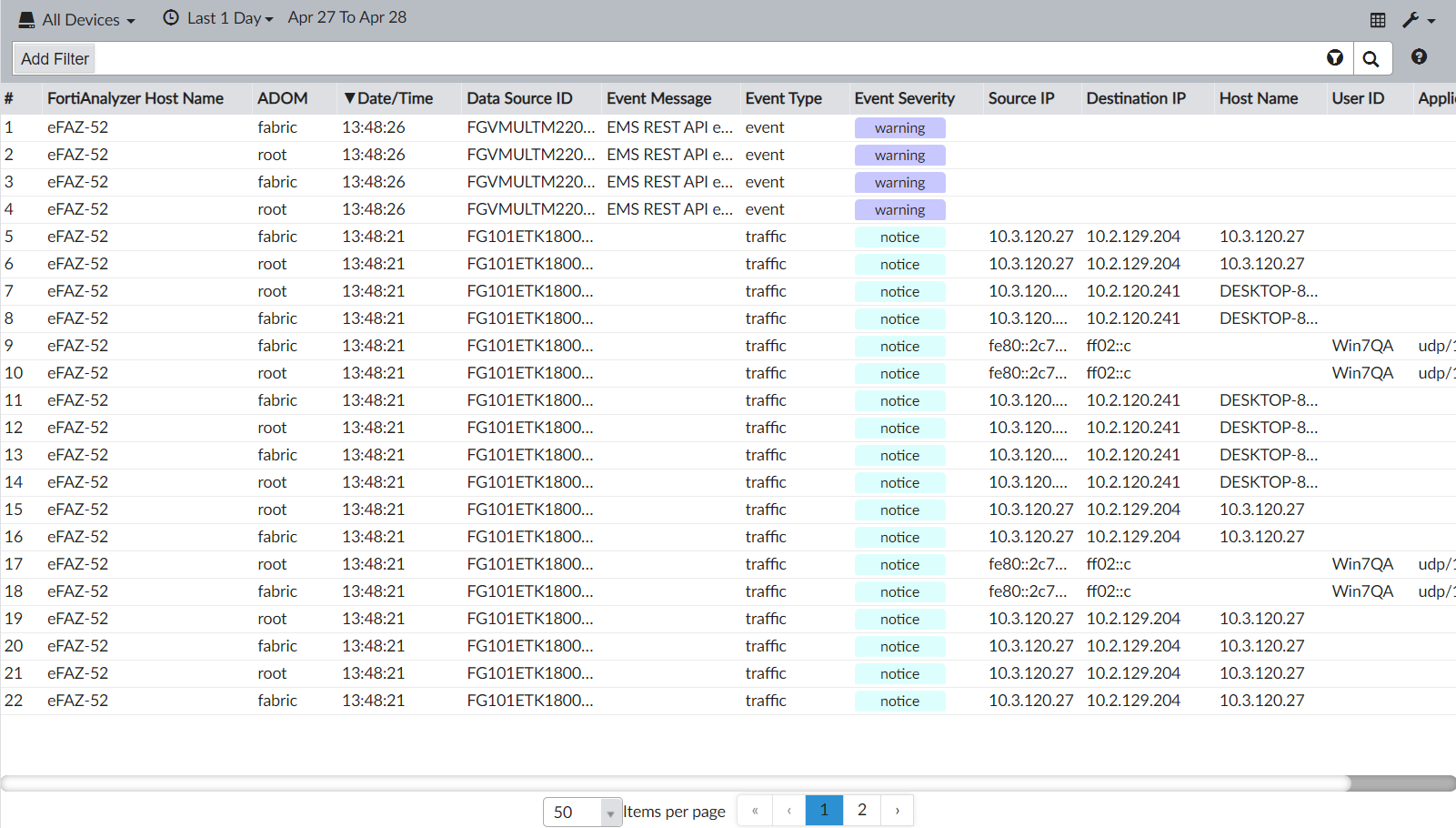The width and height of the screenshot is (1456, 828).
Task: Click the clock icon beside Last 1 Day
Action: click(x=169, y=17)
